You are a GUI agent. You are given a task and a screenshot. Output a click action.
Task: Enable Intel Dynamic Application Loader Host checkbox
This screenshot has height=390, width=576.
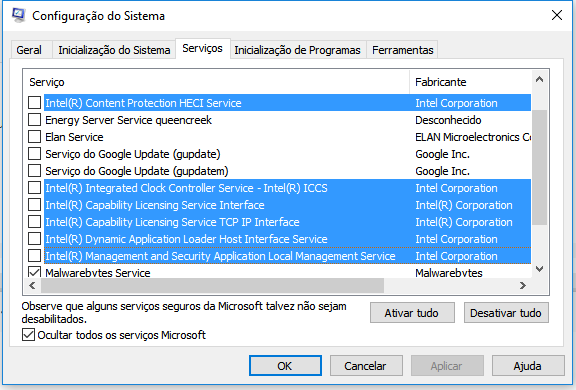click(x=35, y=239)
